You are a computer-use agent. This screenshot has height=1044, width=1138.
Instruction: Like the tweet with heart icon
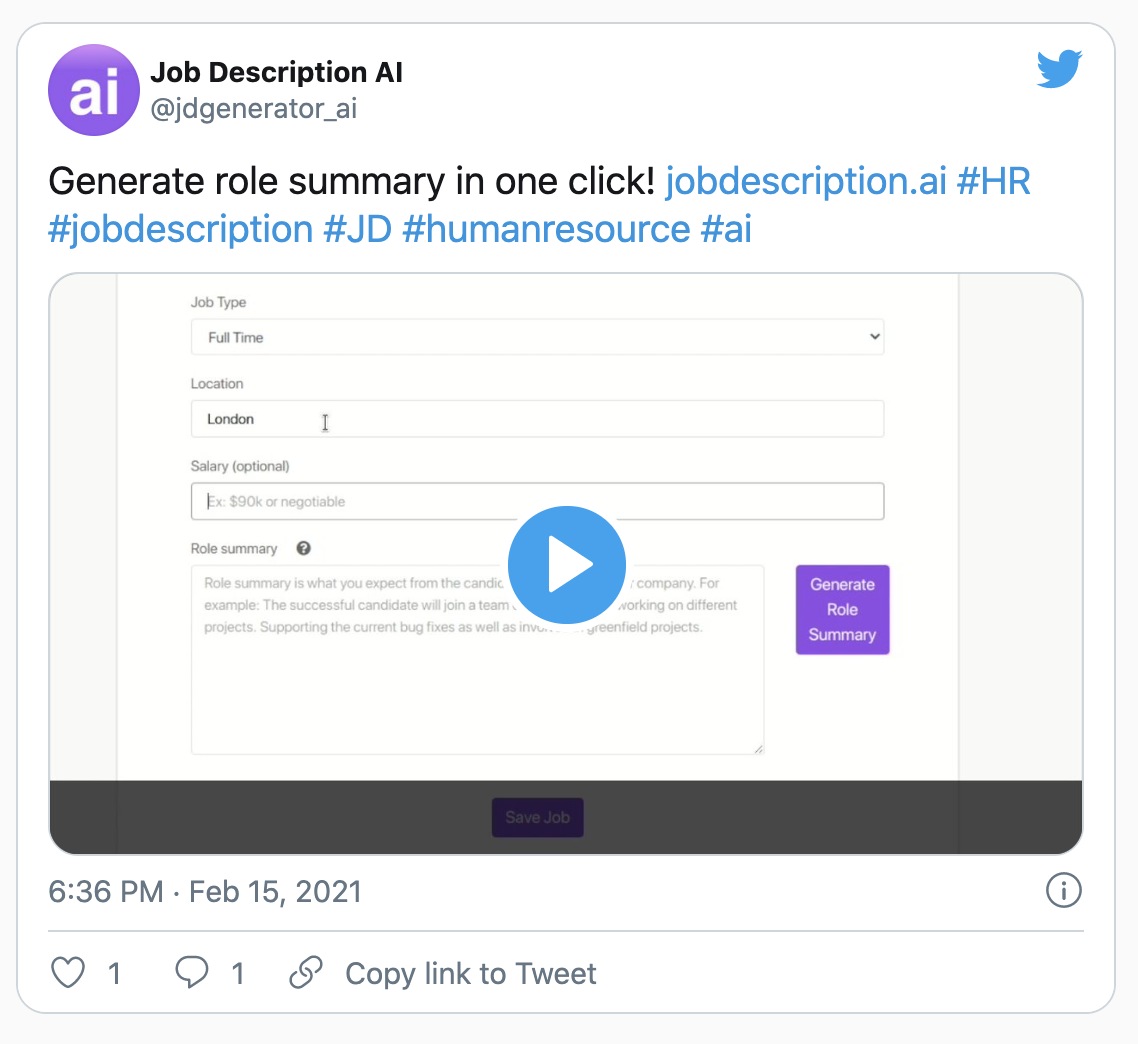point(68,973)
